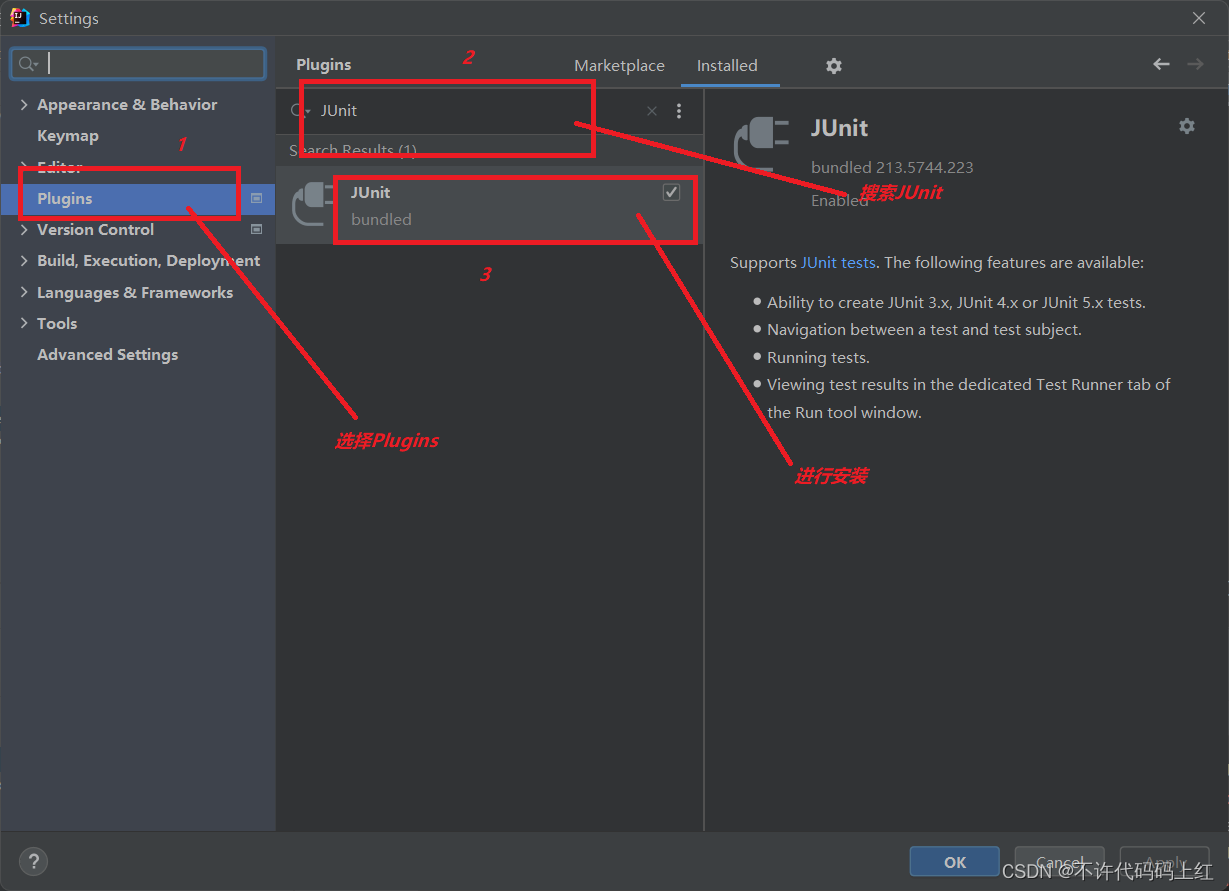Expand Version Control settings group
Image resolution: width=1230 pixels, height=891 pixels.
(24, 229)
